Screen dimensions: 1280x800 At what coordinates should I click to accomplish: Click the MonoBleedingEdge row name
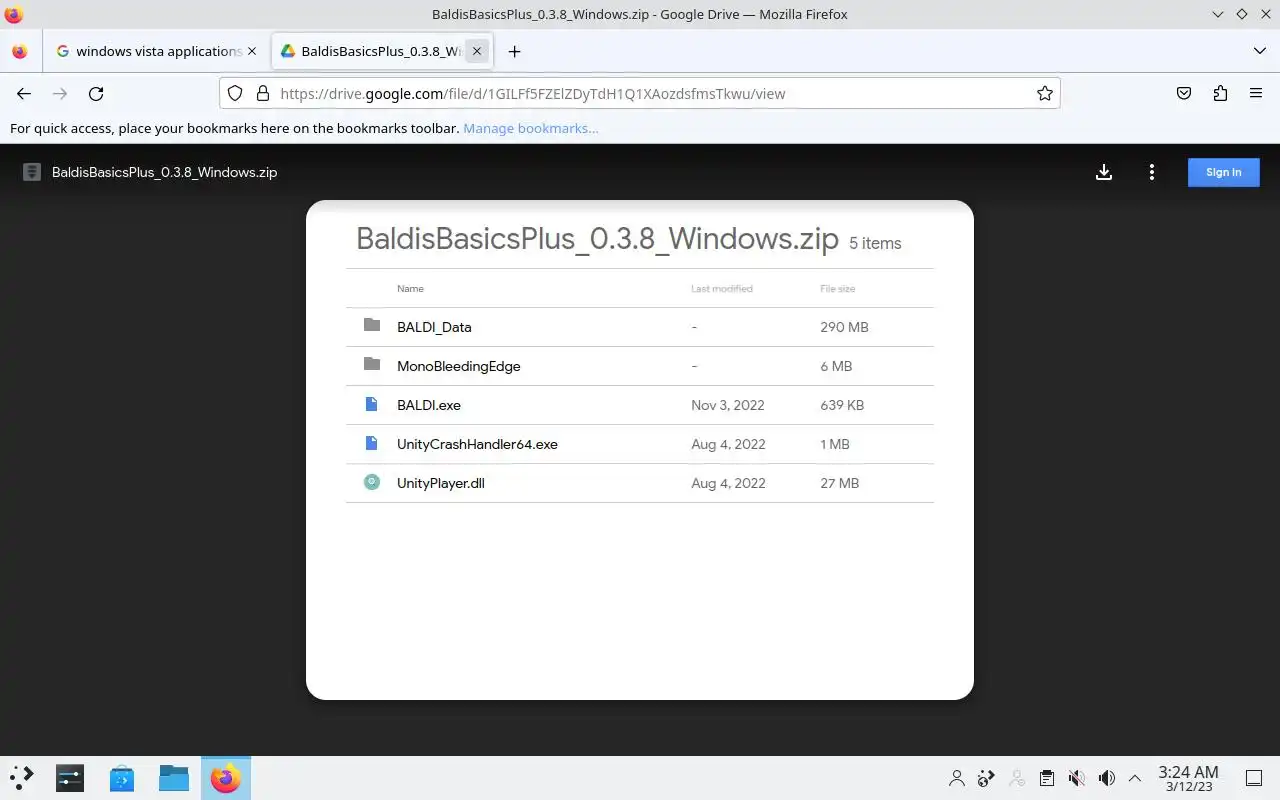[x=459, y=366]
